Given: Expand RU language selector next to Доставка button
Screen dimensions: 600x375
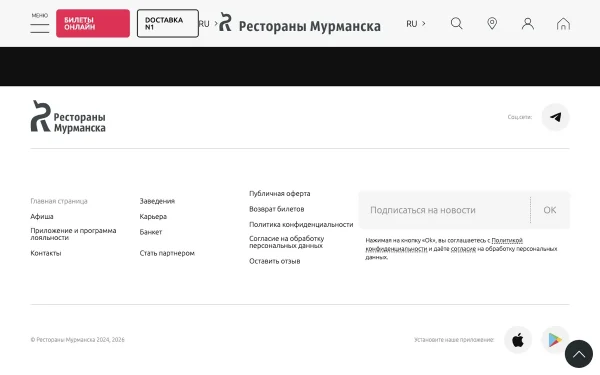Looking at the screenshot, I should (209, 24).
